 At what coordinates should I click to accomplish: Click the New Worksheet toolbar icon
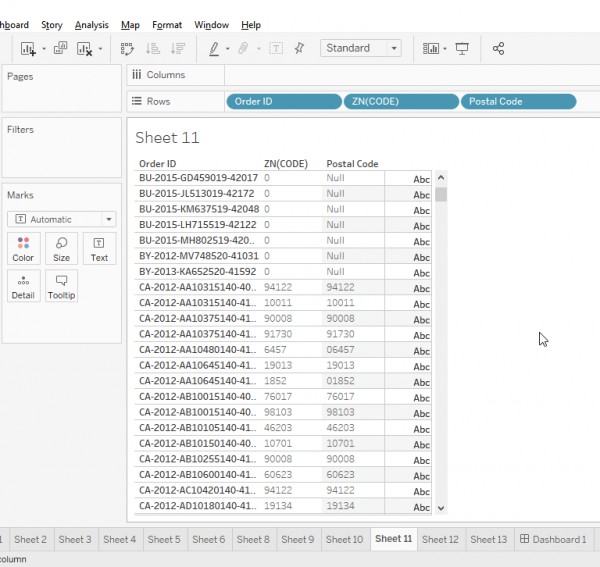coord(27,48)
